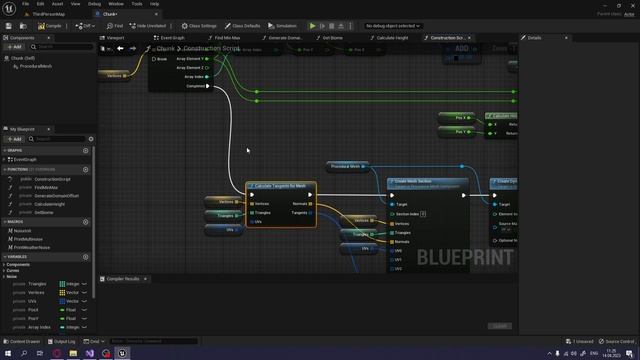Compile the blueprint
640x360 pixels.
pos(49,26)
